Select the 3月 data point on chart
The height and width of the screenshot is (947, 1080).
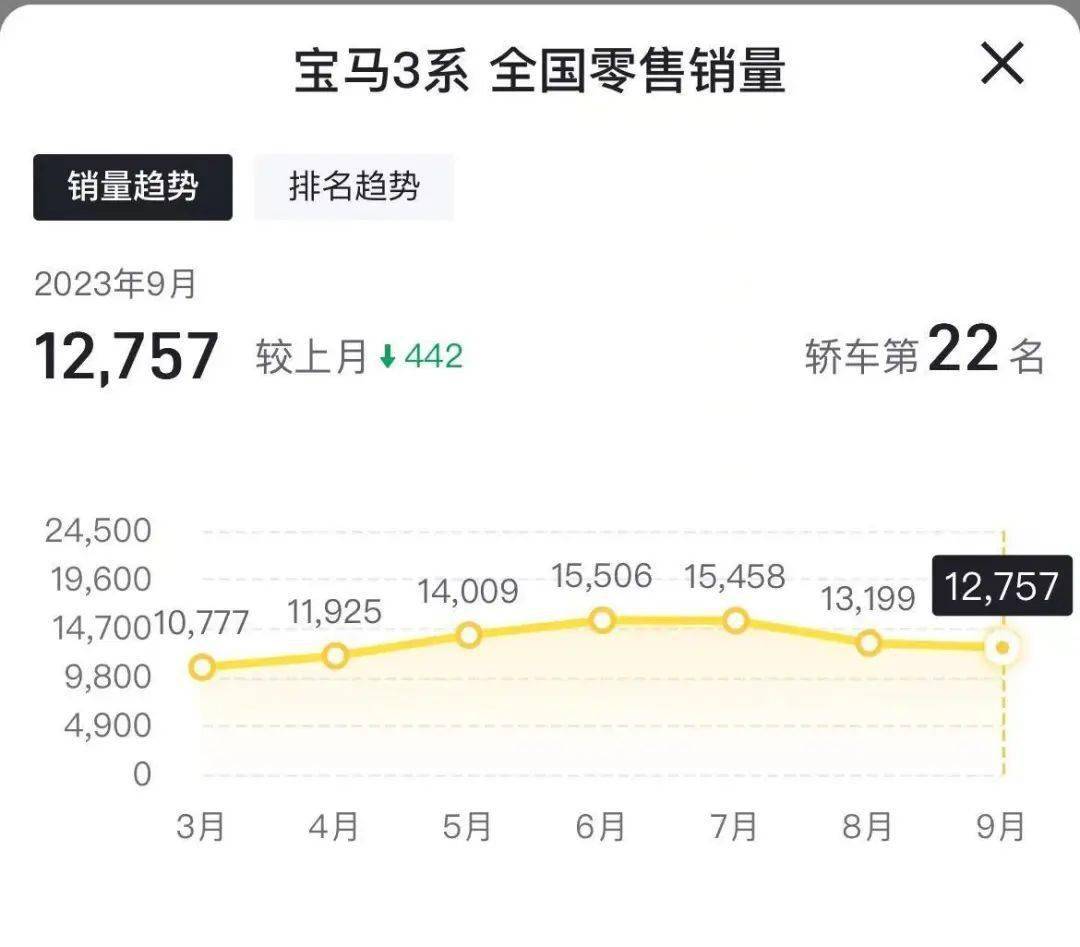pyautogui.click(x=202, y=667)
